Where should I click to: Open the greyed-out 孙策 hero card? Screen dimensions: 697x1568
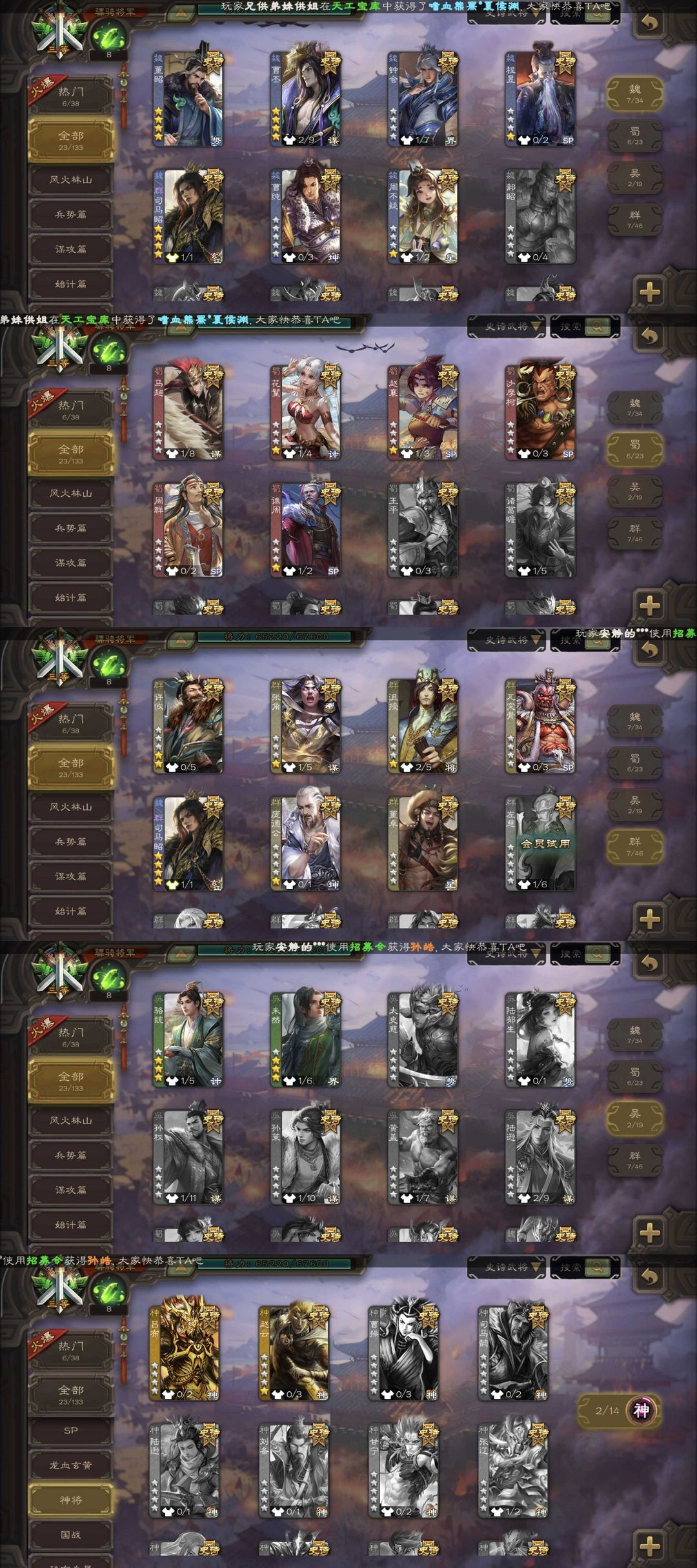(305, 1157)
